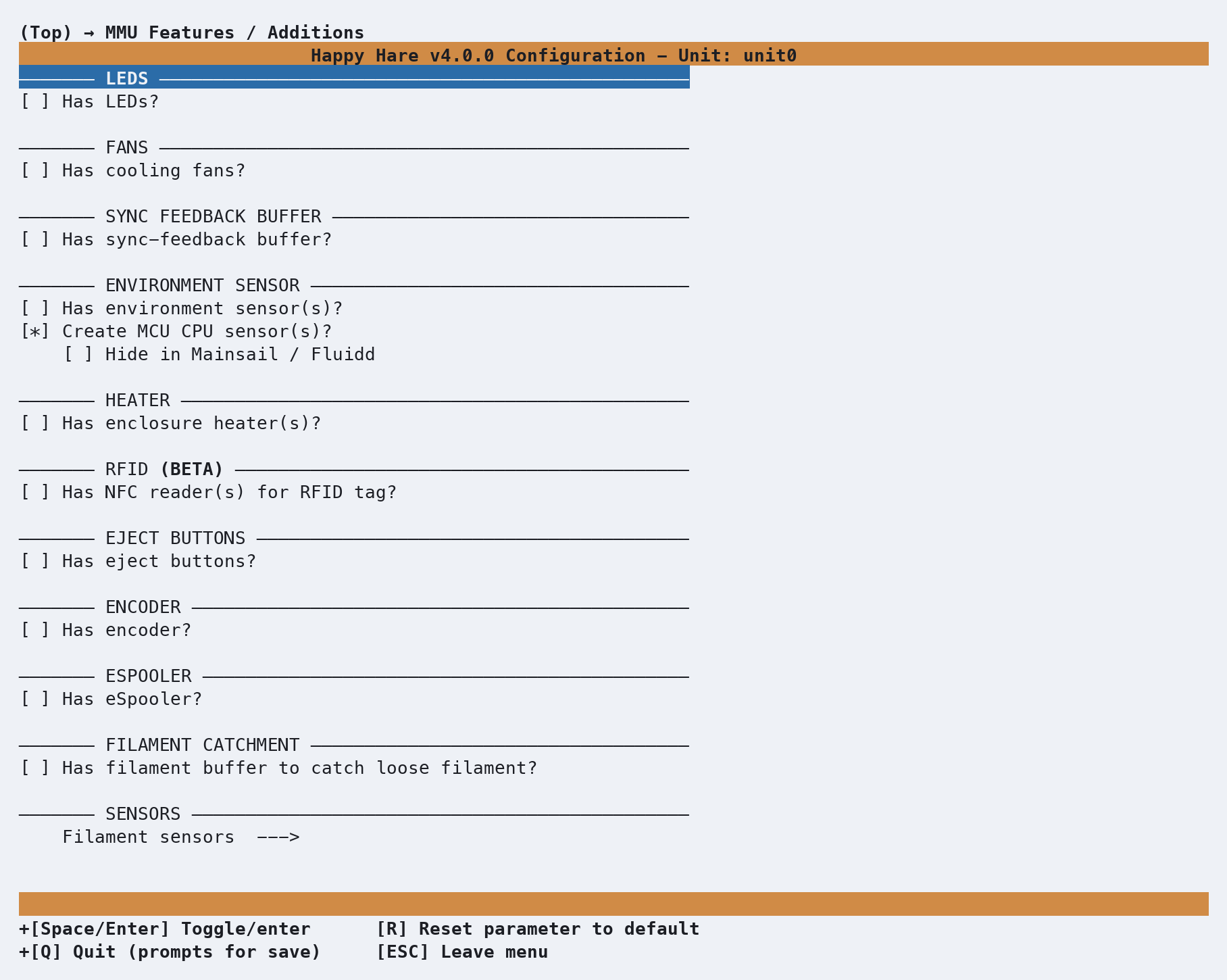Check Has NFC reader(s) for RFID tag
Viewport: 1227px width, 980px height.
[x=35, y=493]
